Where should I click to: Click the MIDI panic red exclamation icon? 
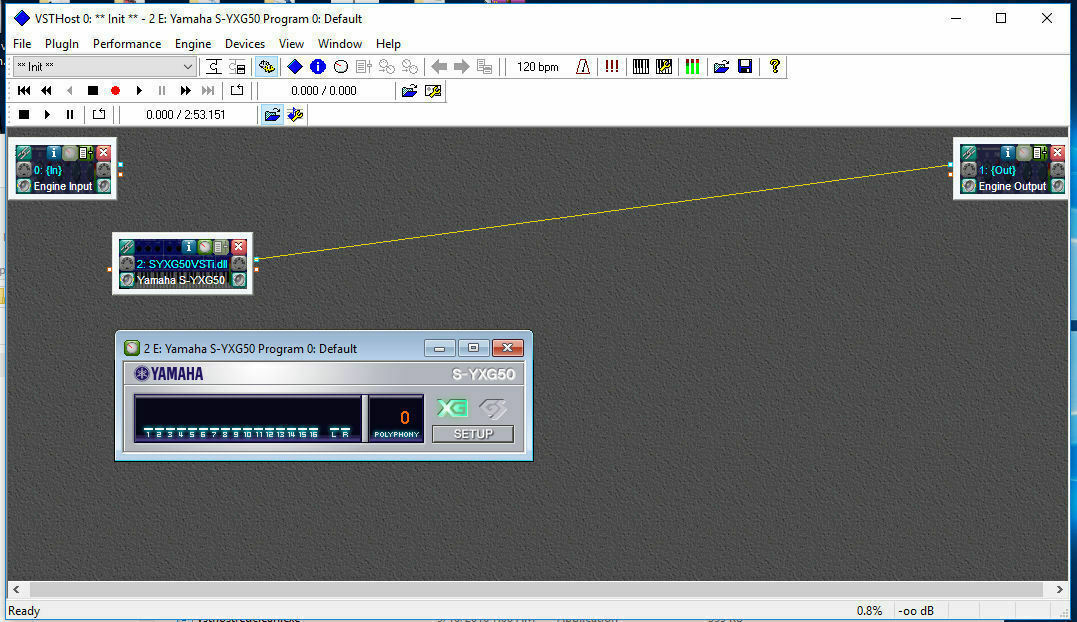point(612,67)
